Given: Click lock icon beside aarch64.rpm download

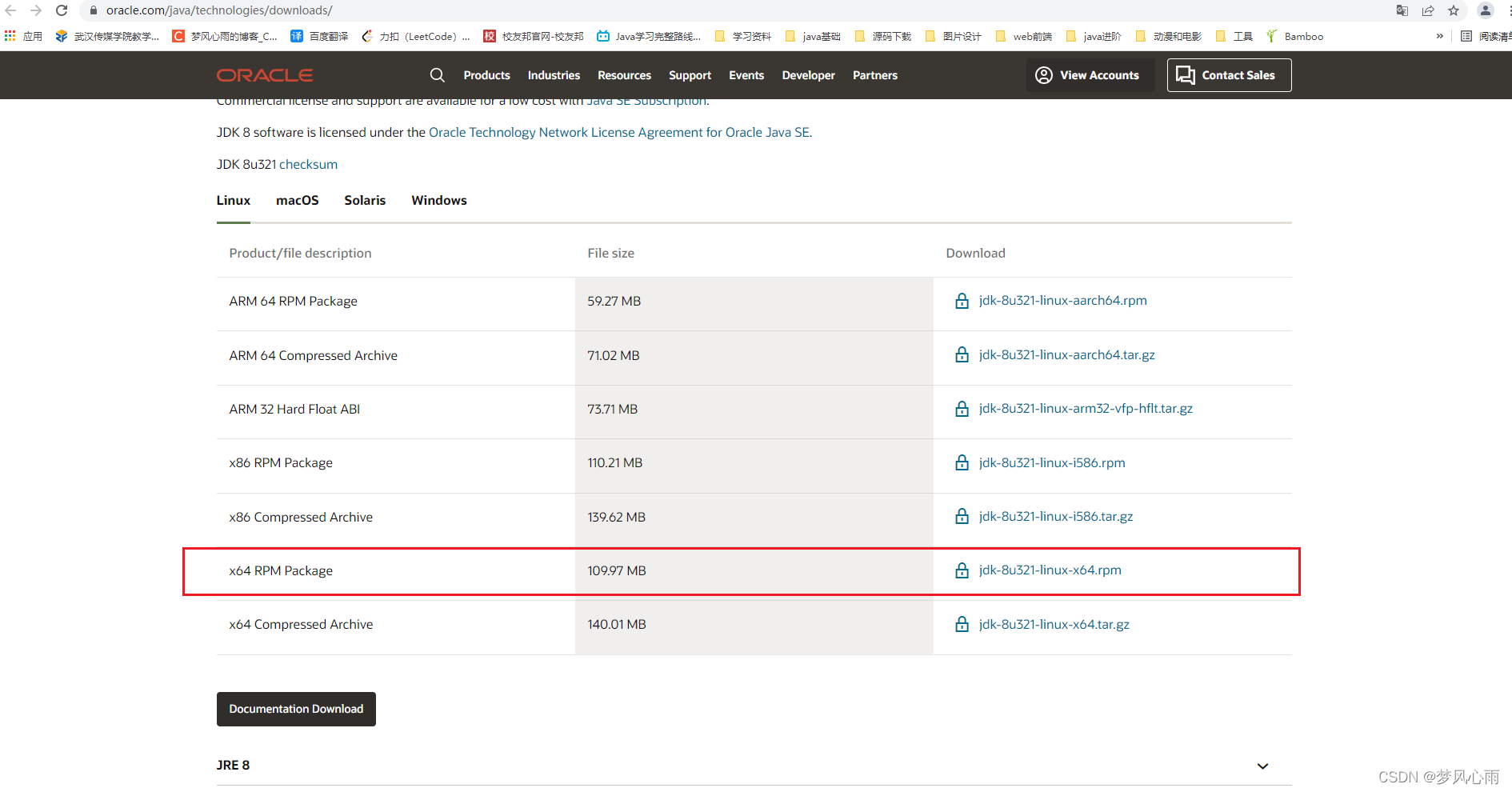Looking at the screenshot, I should click(x=962, y=301).
